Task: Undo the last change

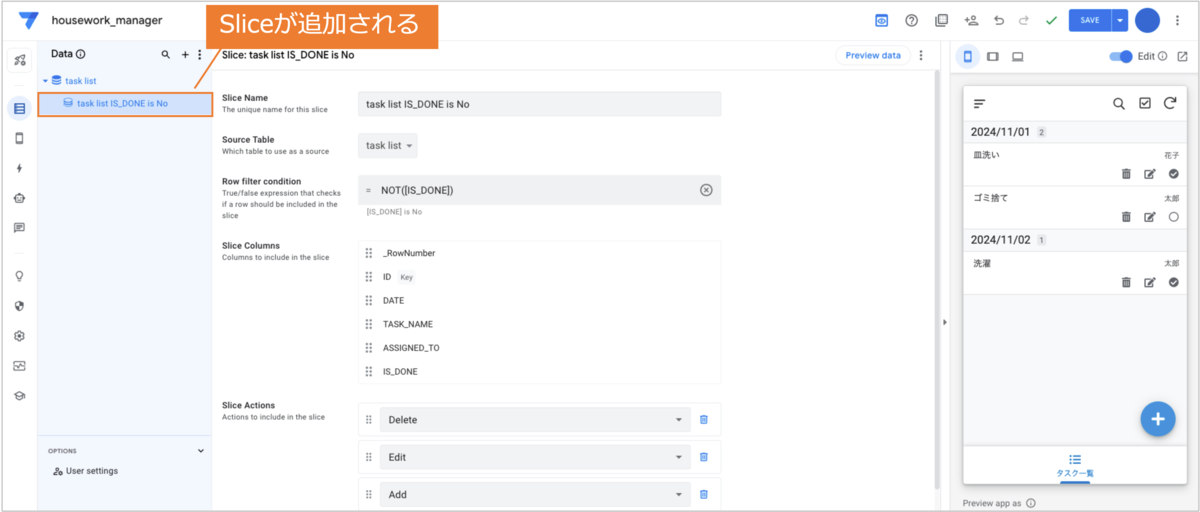Action: [x=998, y=20]
